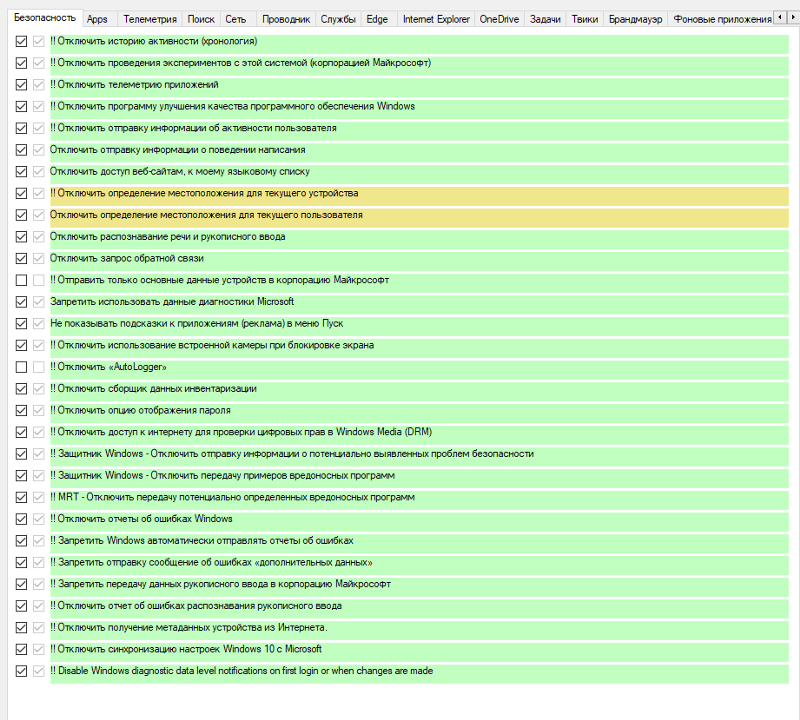Toggle software quality improvement program checkbox
Viewport: 800px width, 720px height.
pos(21,106)
